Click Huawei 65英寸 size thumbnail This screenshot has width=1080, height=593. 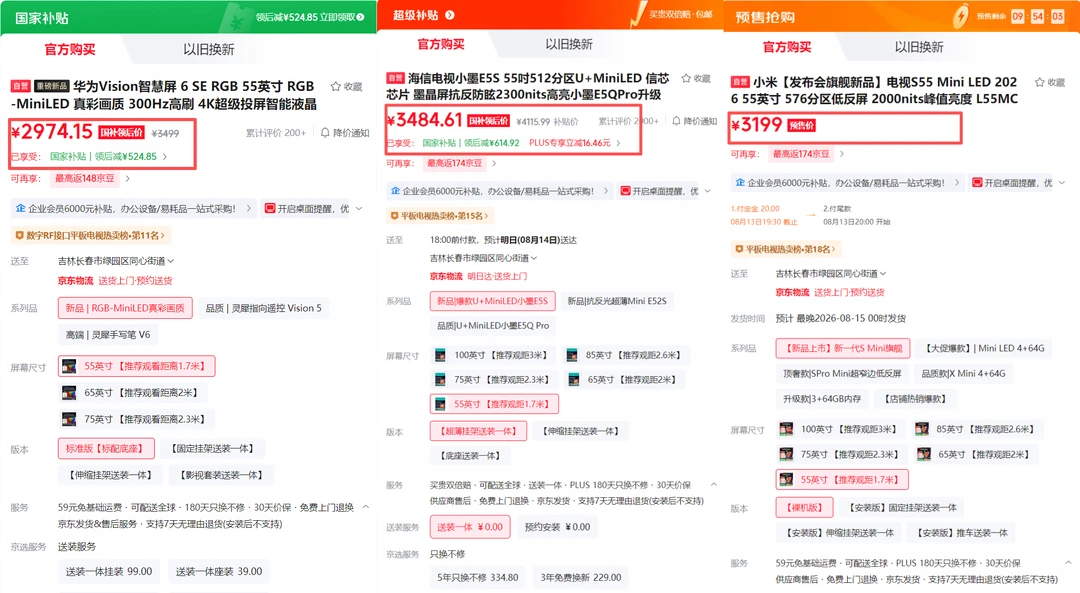click(69, 393)
